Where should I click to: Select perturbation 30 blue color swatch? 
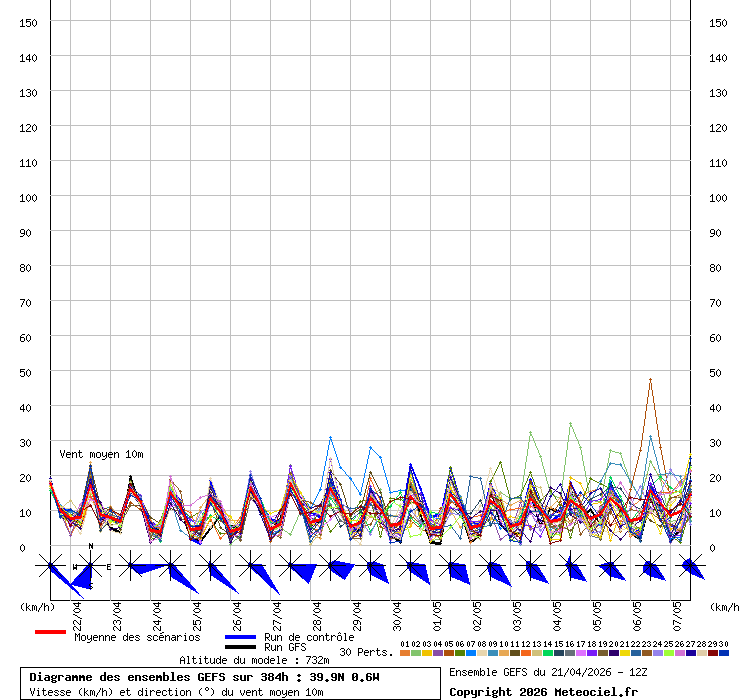[724, 653]
